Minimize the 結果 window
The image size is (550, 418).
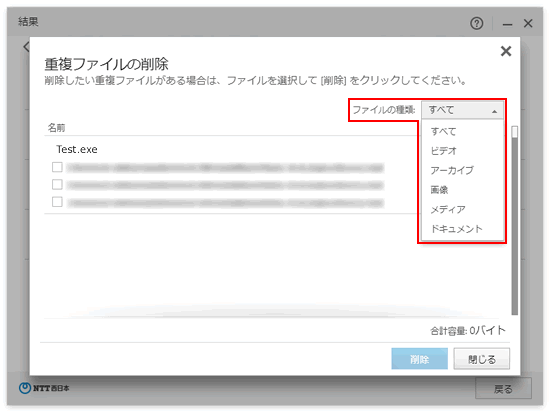pyautogui.click(x=507, y=24)
